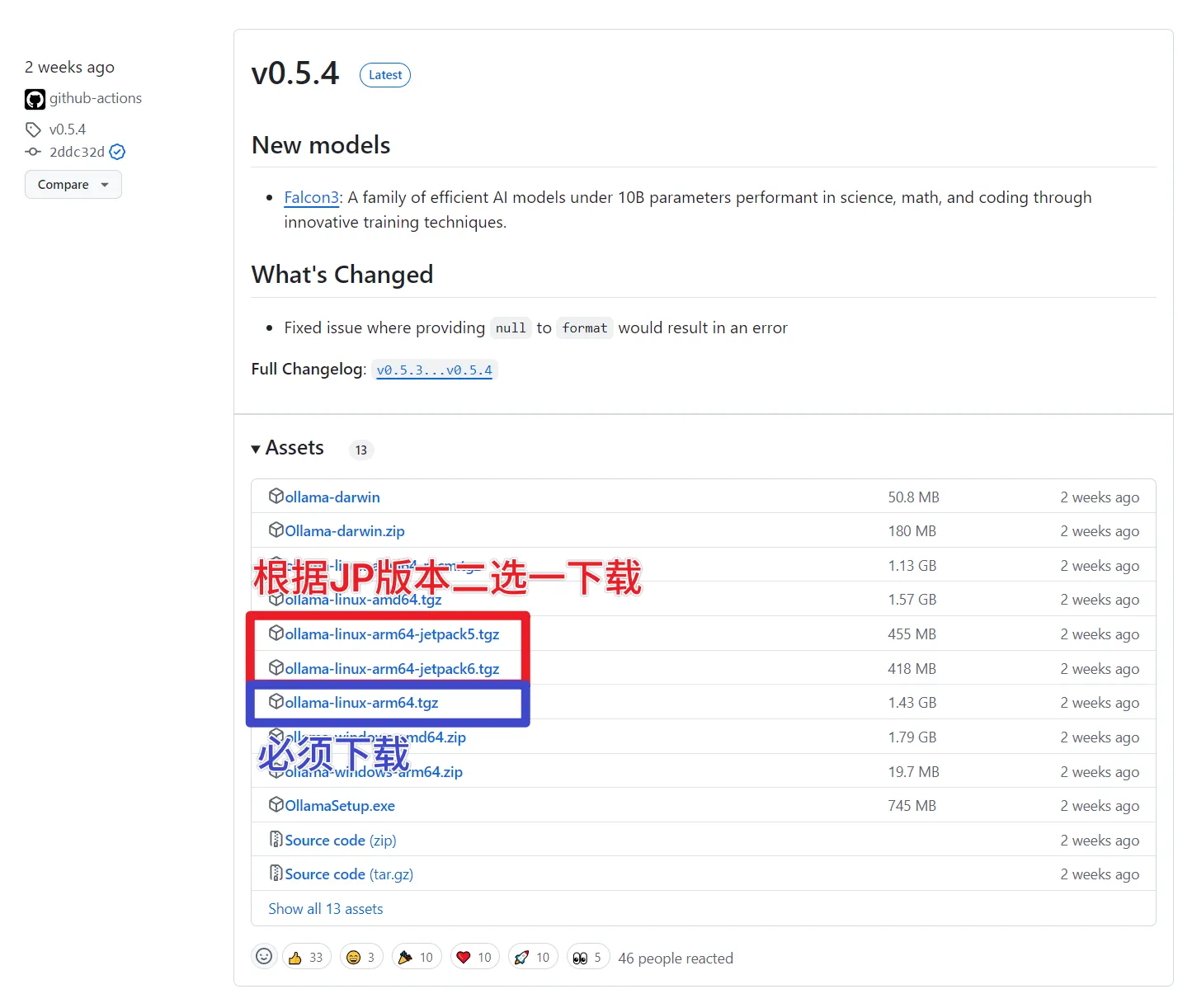Open the Falcon3 model link
Screen dimensions: 1192x1008
pos(312,197)
